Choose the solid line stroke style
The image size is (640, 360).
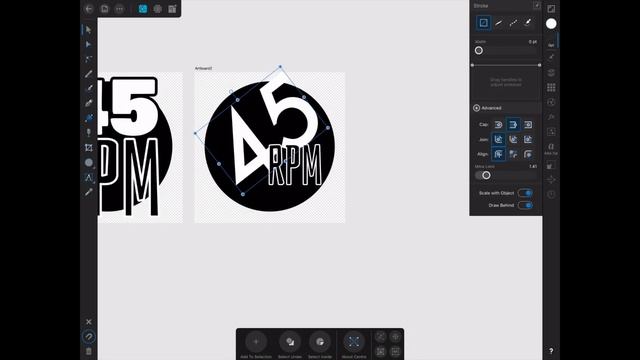click(498, 22)
